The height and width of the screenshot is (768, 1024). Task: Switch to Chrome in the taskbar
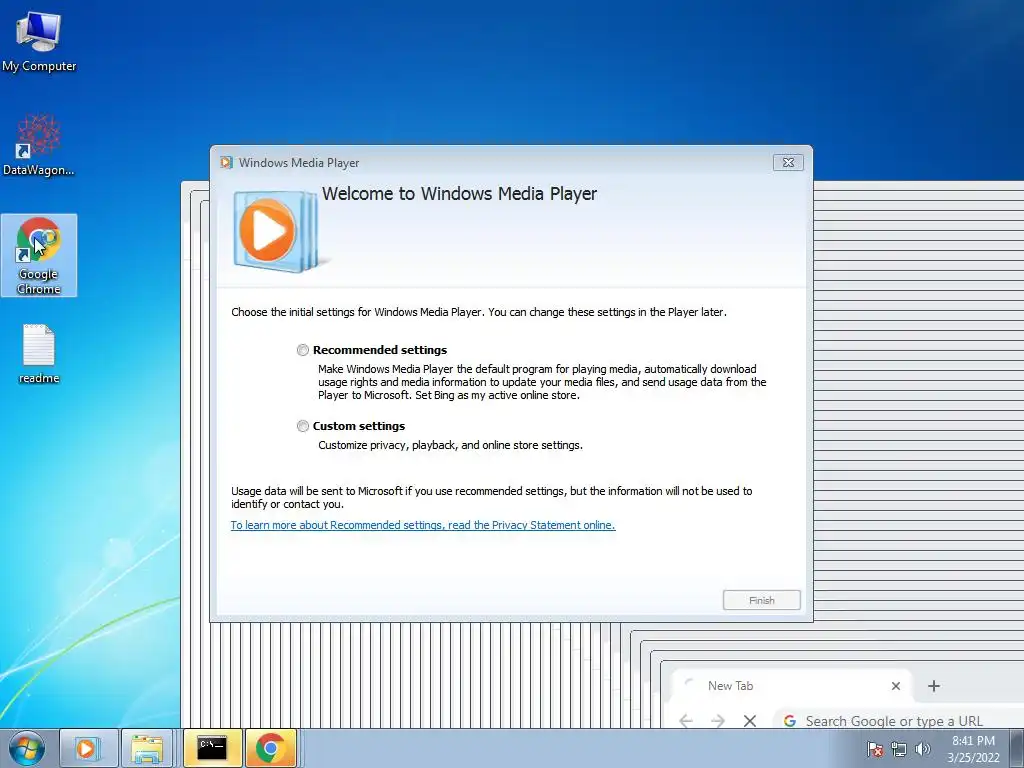pyautogui.click(x=270, y=748)
